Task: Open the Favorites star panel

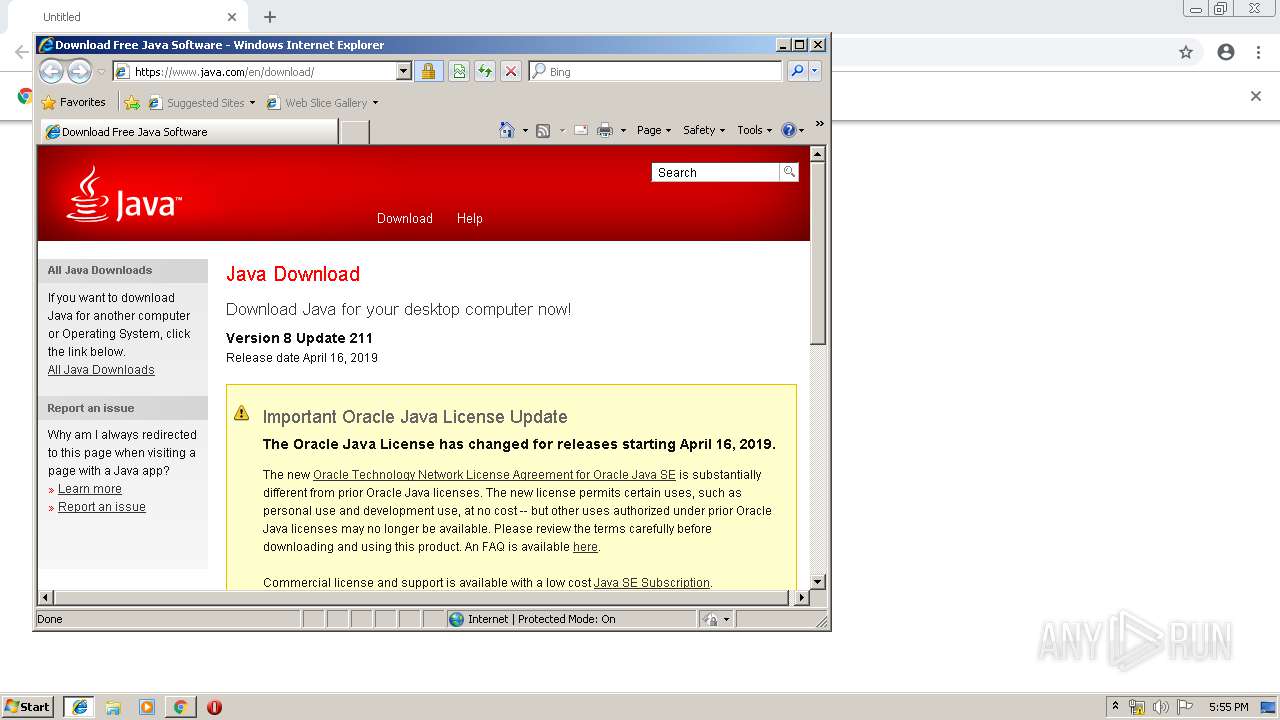Action: [x=73, y=102]
